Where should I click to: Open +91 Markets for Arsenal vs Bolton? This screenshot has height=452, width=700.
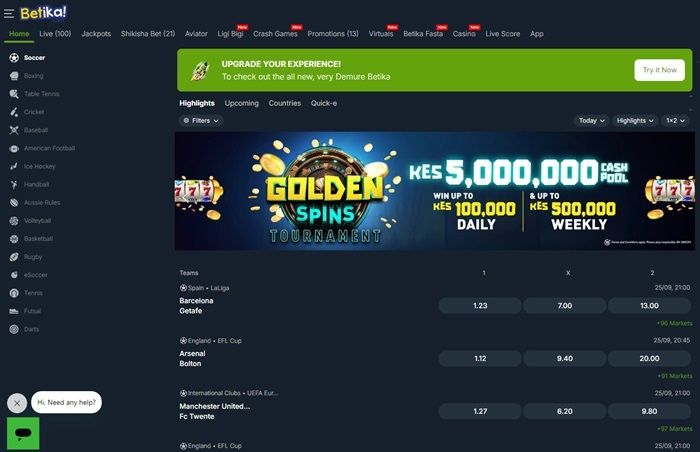tap(675, 376)
